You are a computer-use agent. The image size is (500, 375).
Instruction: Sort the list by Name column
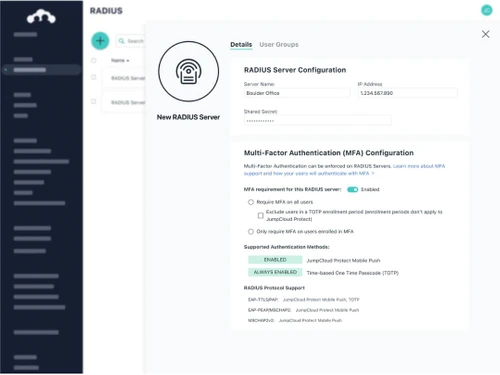pos(120,60)
